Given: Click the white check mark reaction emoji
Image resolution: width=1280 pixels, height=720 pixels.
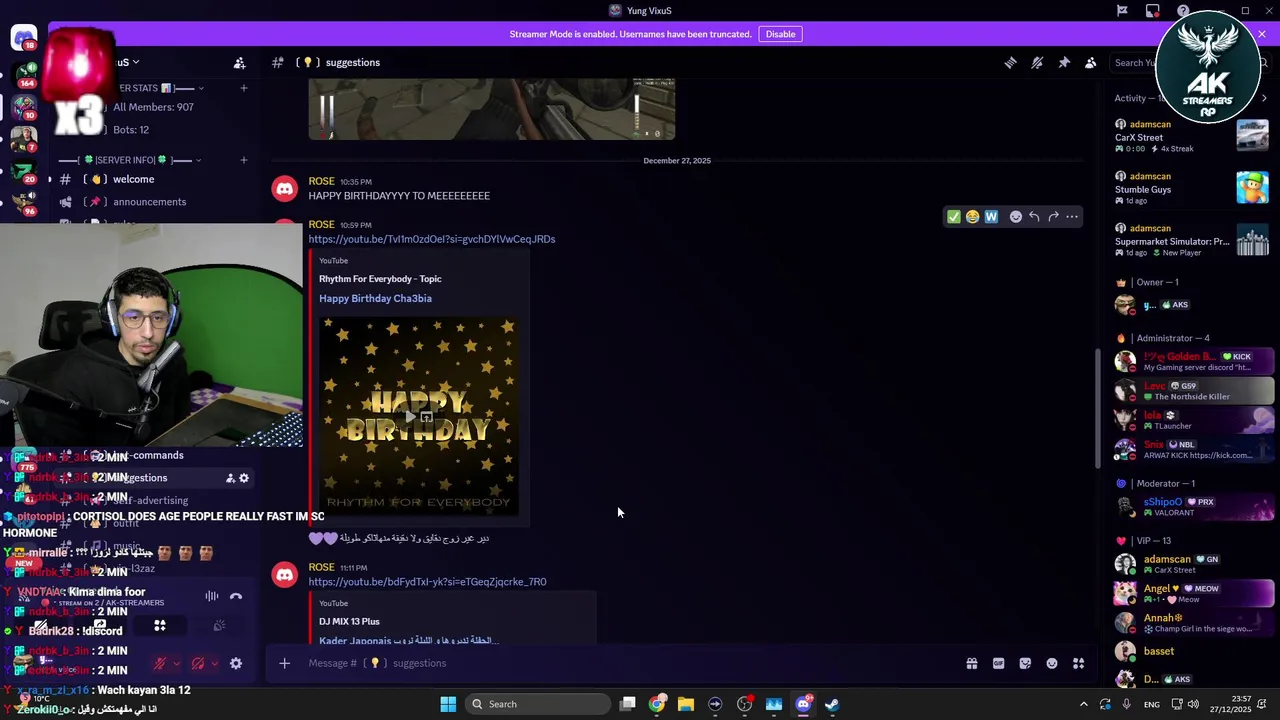Looking at the screenshot, I should pos(953,217).
